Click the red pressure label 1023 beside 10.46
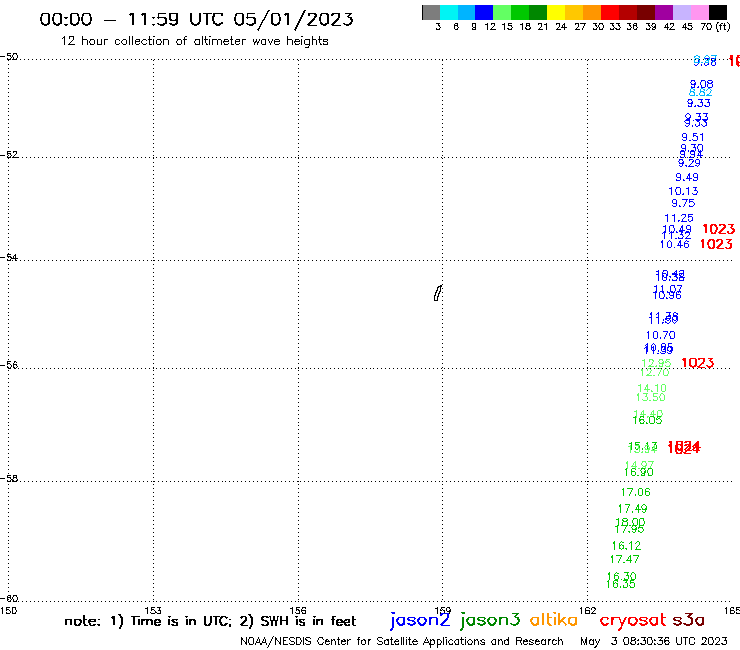This screenshot has height=650, width=740. click(716, 244)
